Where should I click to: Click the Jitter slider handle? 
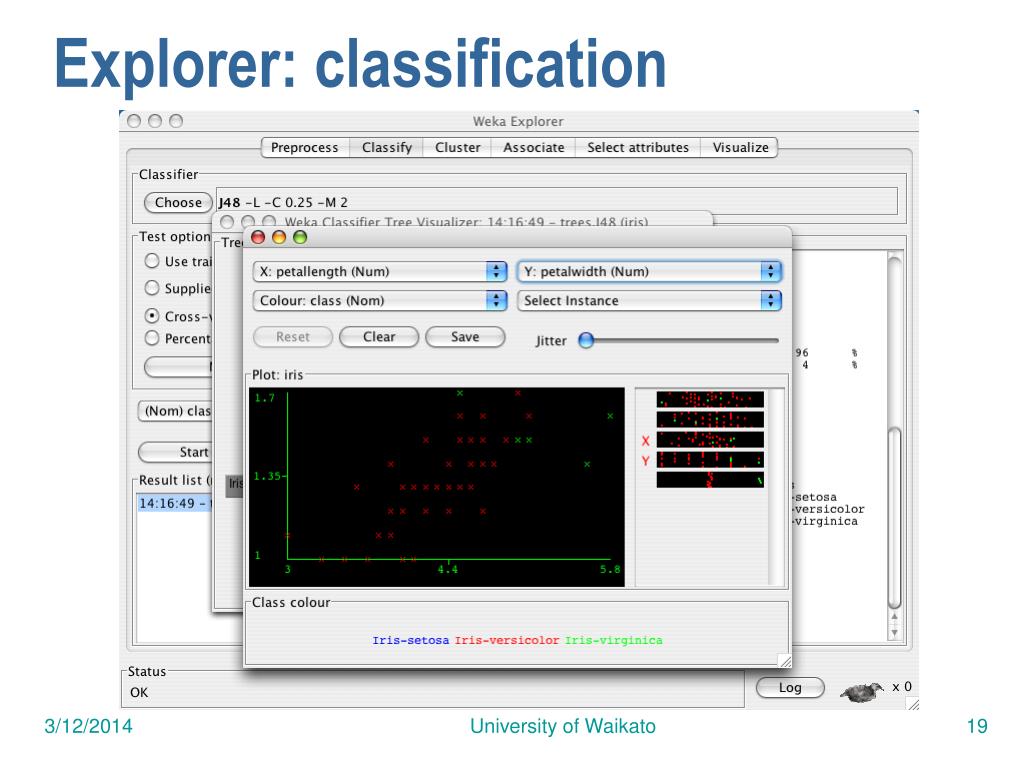pos(586,340)
